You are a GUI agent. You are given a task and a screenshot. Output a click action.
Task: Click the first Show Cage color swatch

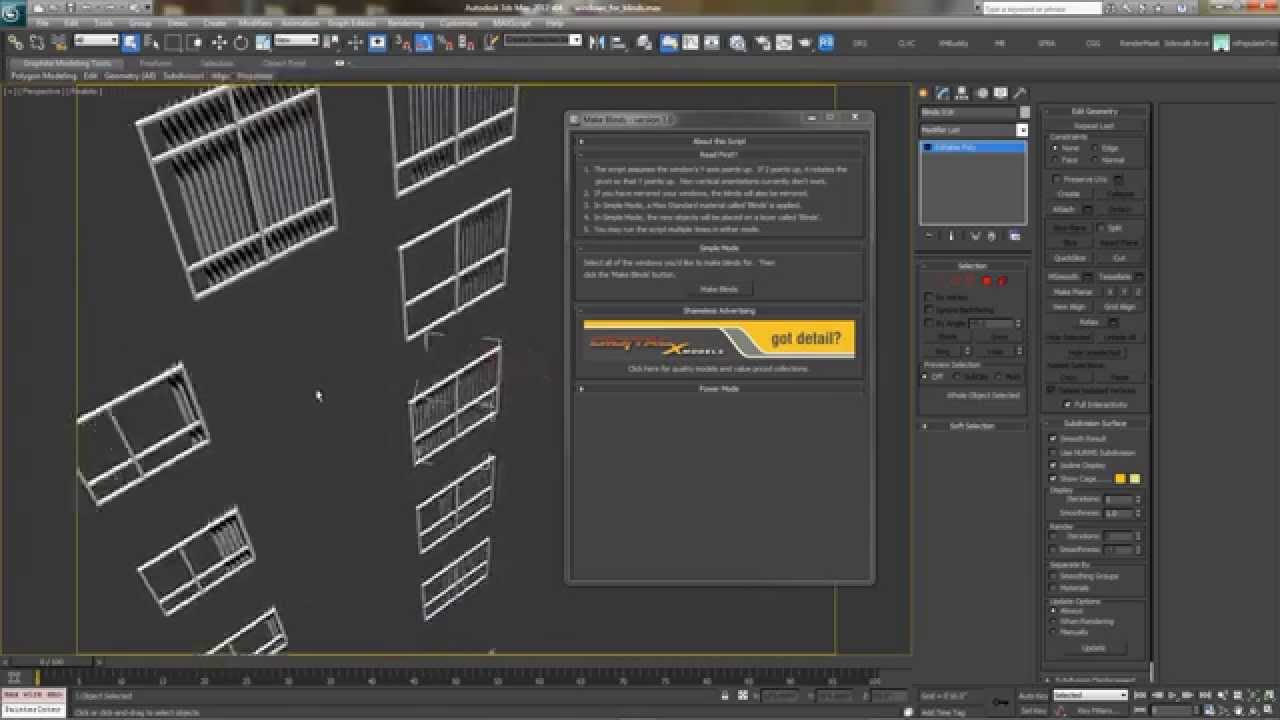[x=1120, y=479]
